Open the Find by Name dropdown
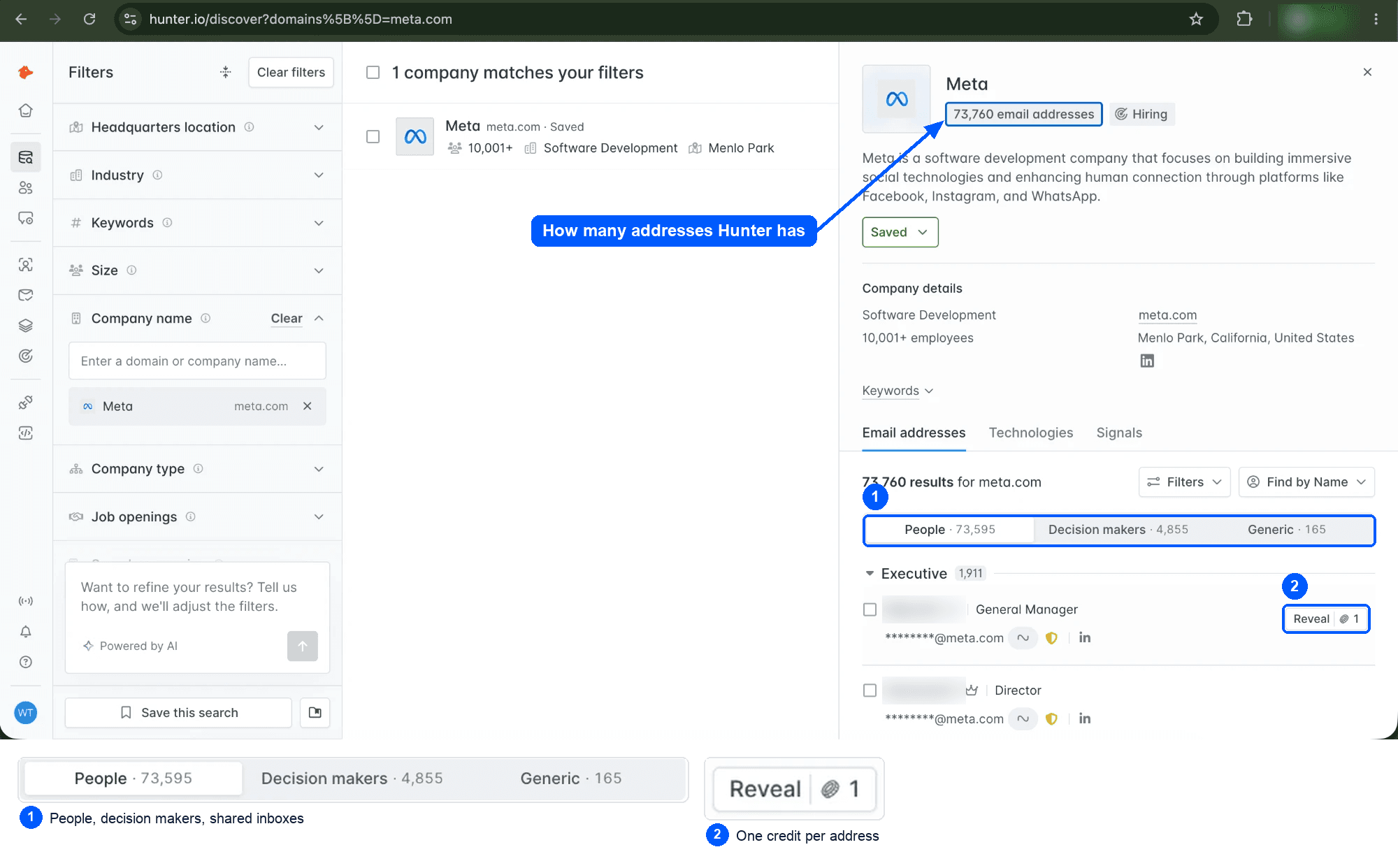 [1306, 482]
